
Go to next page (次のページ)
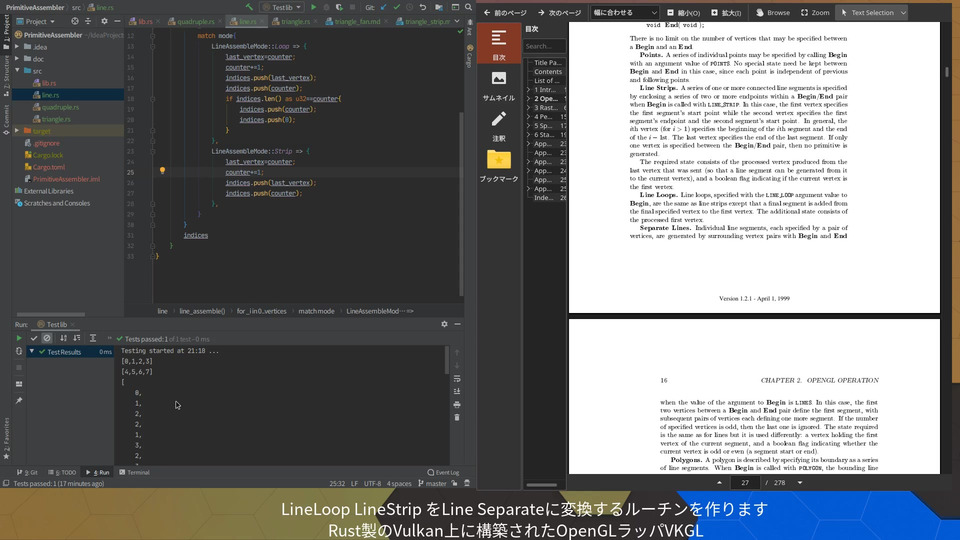pos(559,13)
